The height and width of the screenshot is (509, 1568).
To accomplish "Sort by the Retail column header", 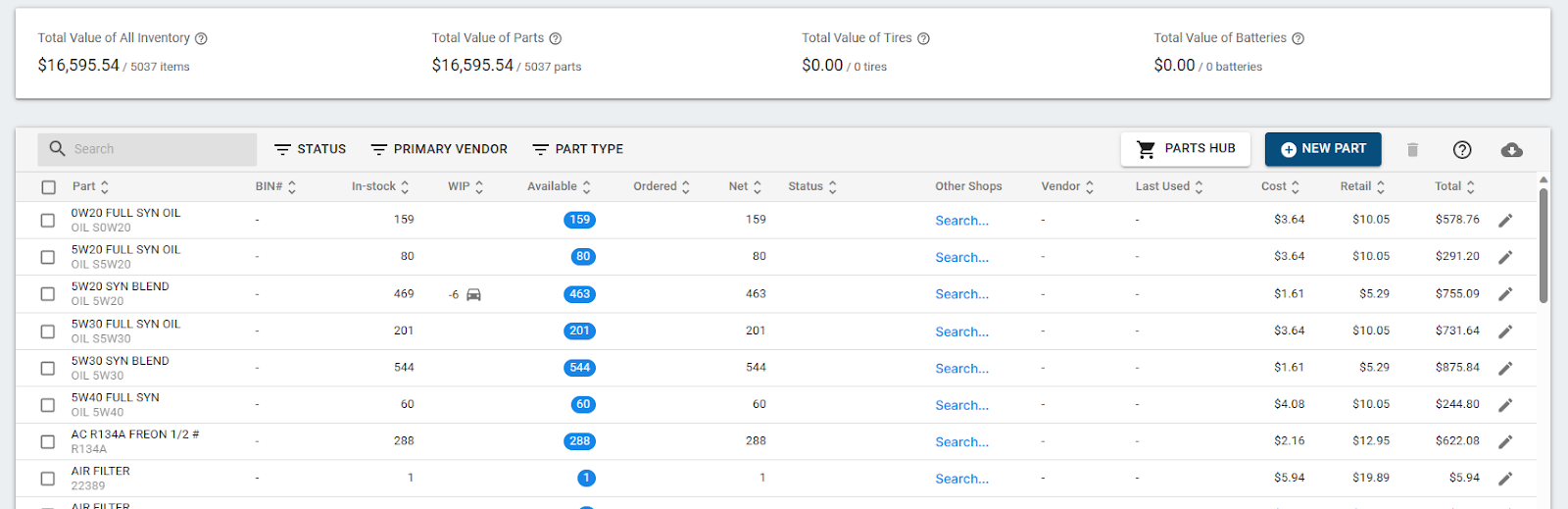I will point(1362,186).
